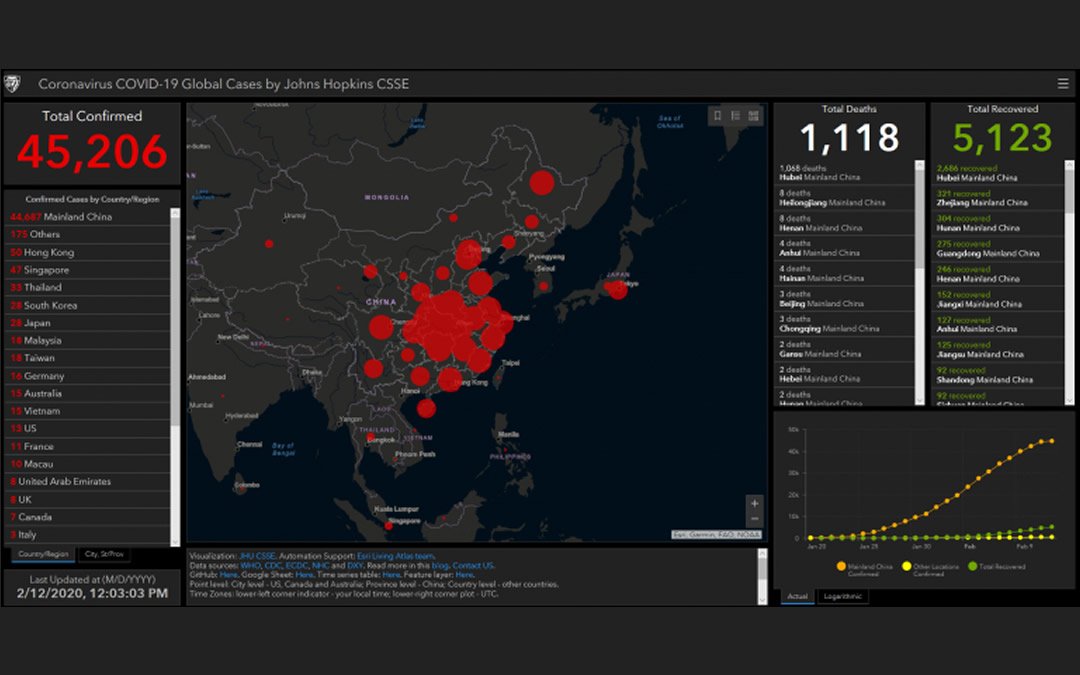Open the JHU CSSE link

pyautogui.click(x=257, y=556)
